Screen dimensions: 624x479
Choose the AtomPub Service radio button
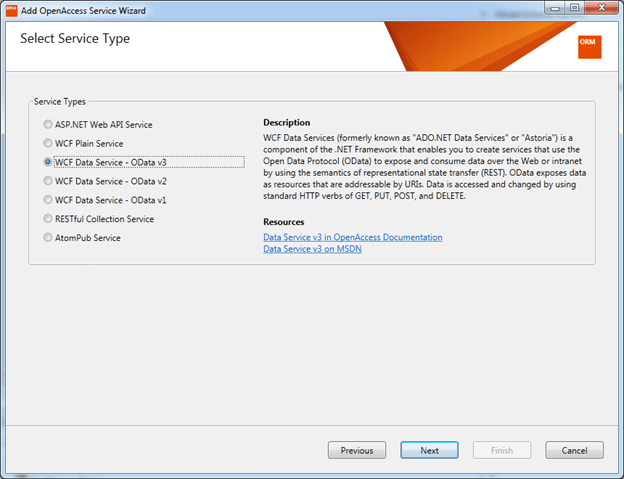48,237
